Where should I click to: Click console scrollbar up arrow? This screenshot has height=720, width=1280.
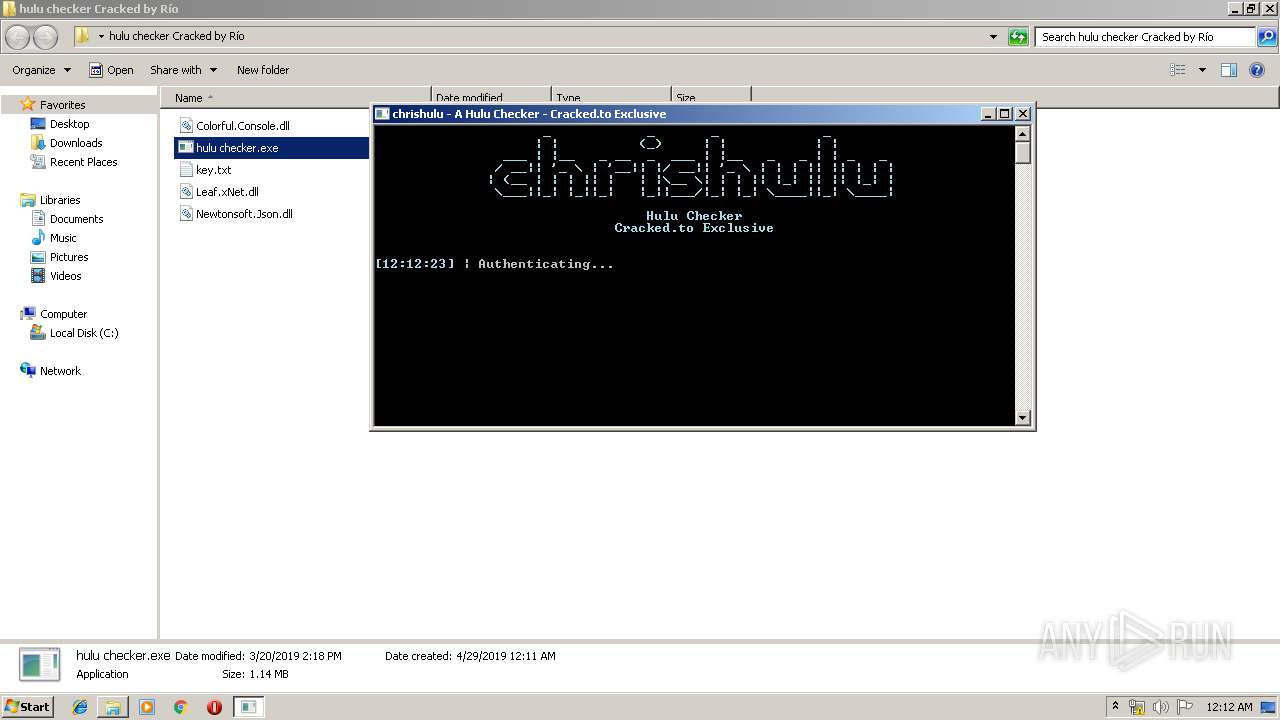tap(1022, 132)
